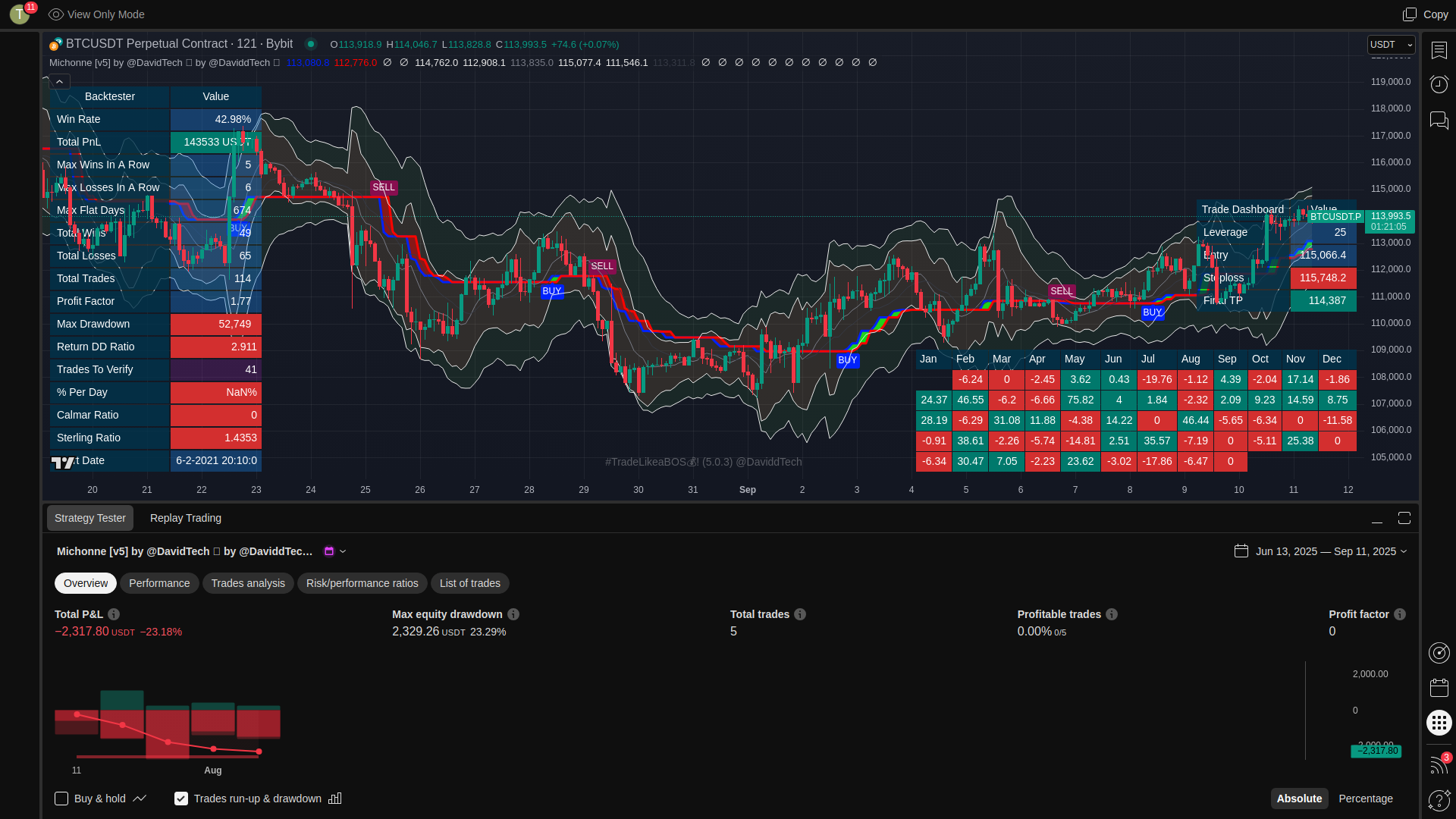Click the Max Drawdown value 52,749
This screenshot has height=819, width=1456.
click(x=216, y=324)
